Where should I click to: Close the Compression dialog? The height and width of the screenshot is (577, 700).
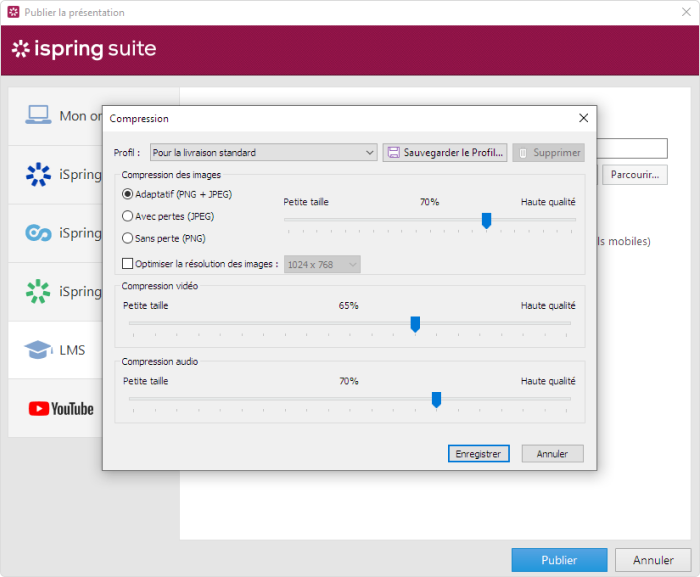(583, 118)
